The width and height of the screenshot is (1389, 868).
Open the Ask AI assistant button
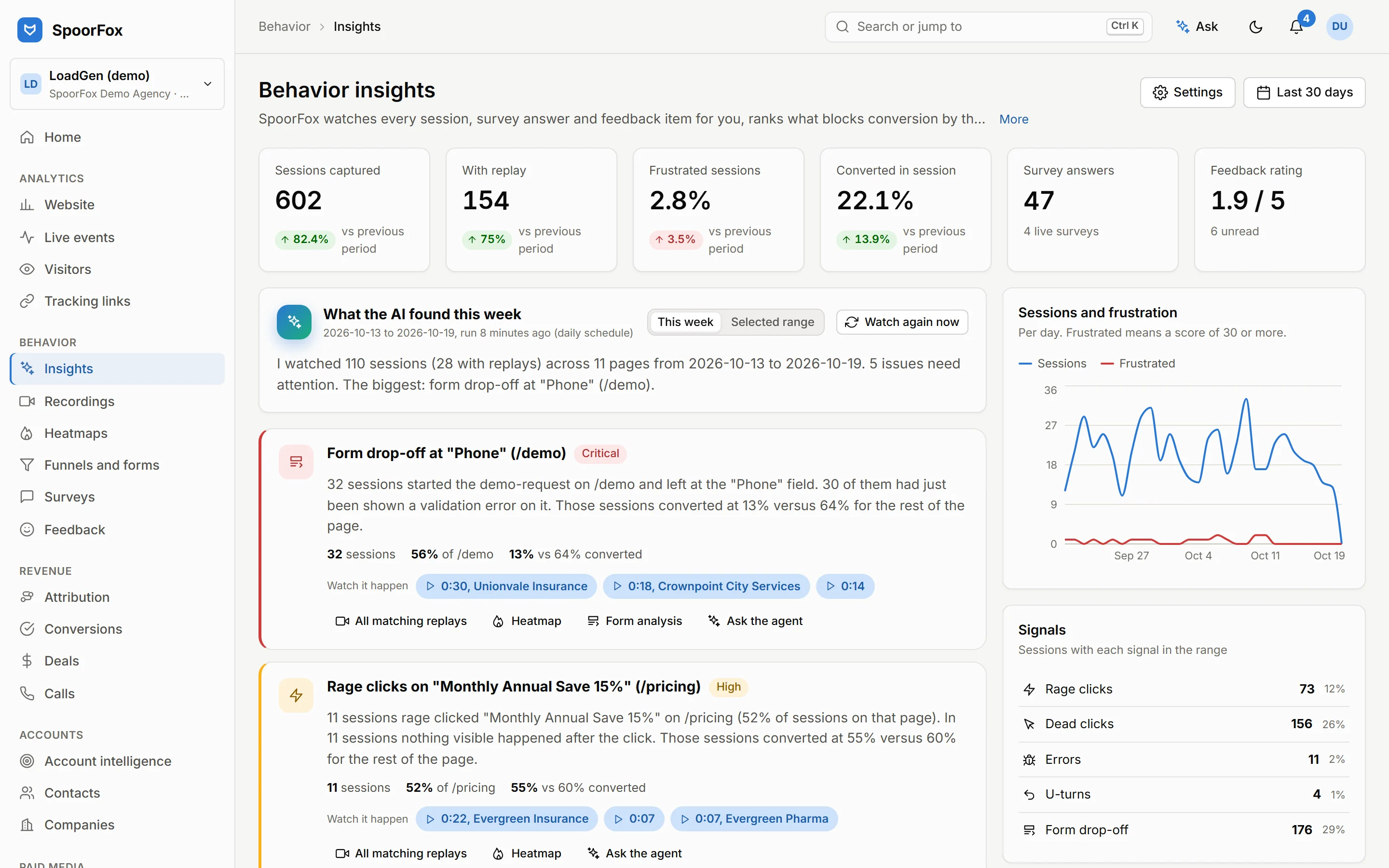[1198, 27]
